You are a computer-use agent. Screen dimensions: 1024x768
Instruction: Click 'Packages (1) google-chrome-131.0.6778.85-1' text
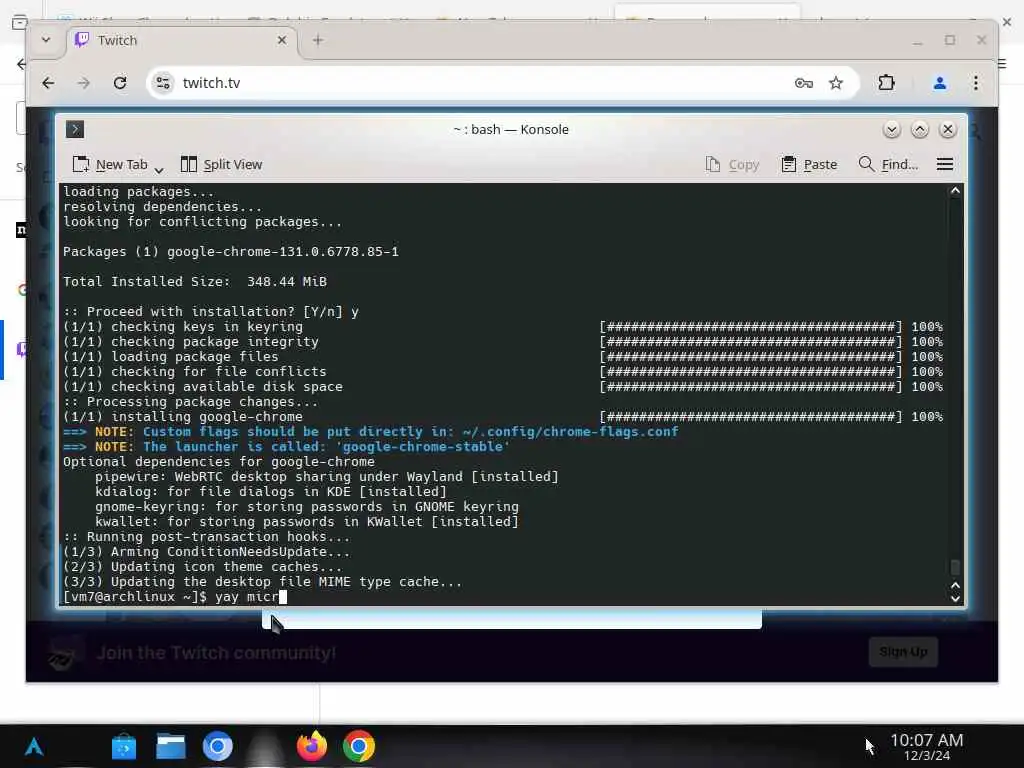click(231, 251)
